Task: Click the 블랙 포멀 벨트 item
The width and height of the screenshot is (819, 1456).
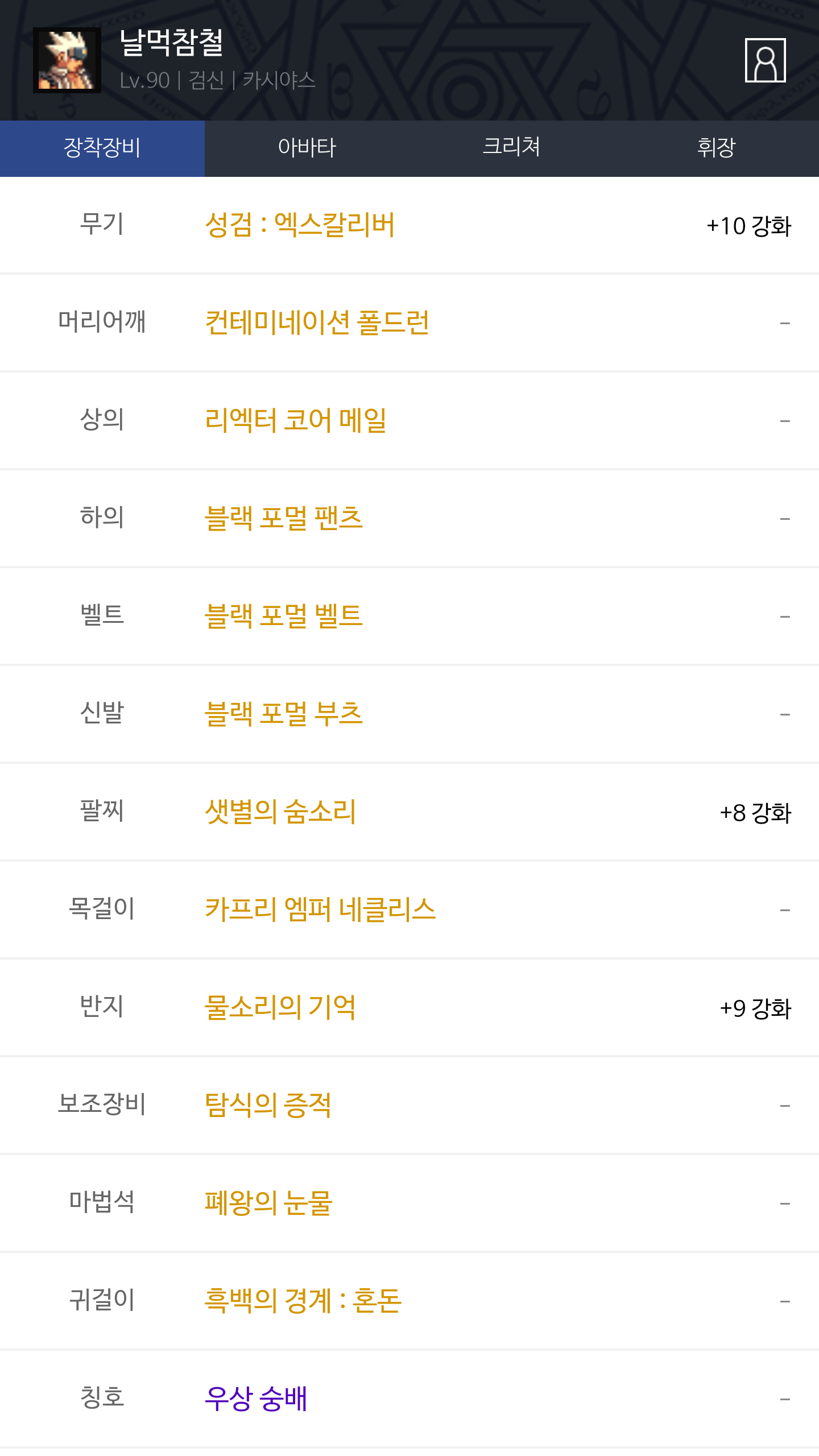Action: tap(284, 617)
